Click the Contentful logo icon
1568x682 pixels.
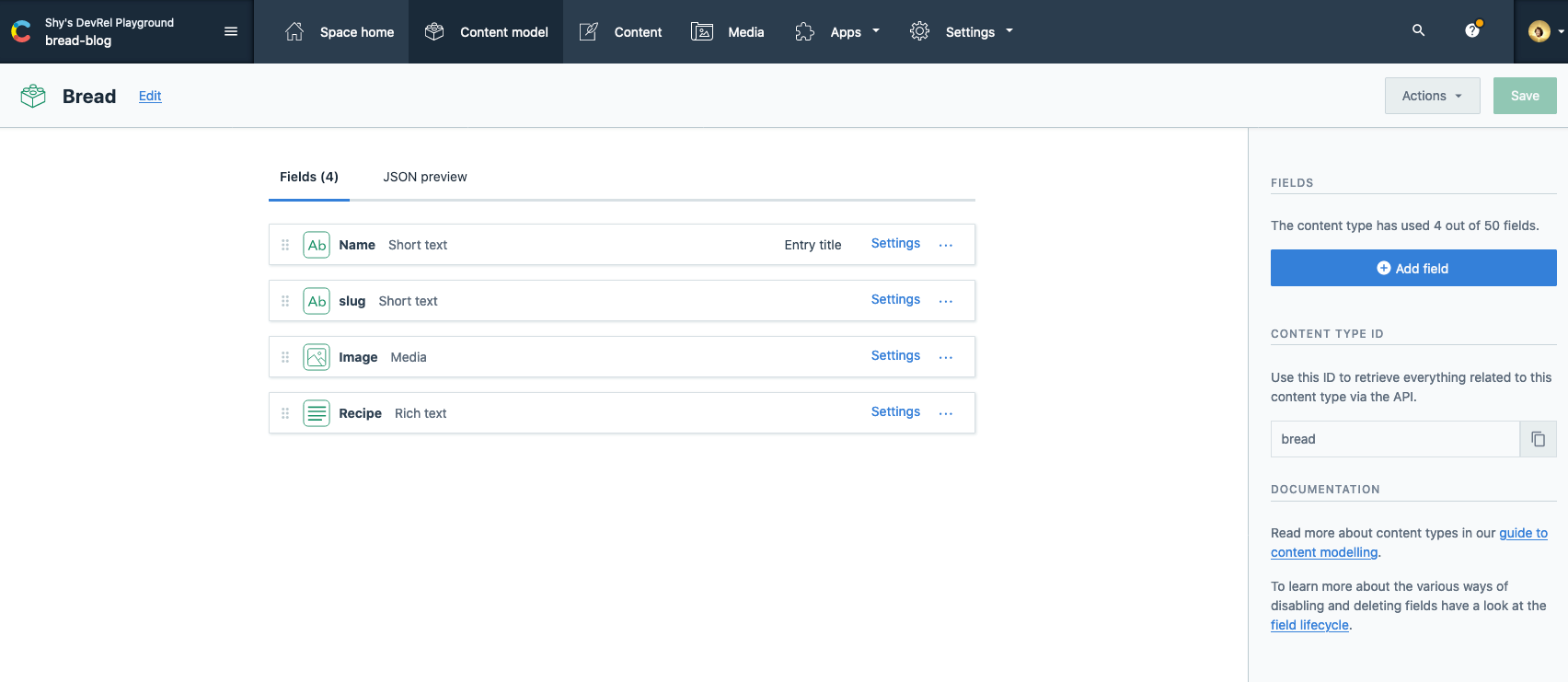pos(21,31)
